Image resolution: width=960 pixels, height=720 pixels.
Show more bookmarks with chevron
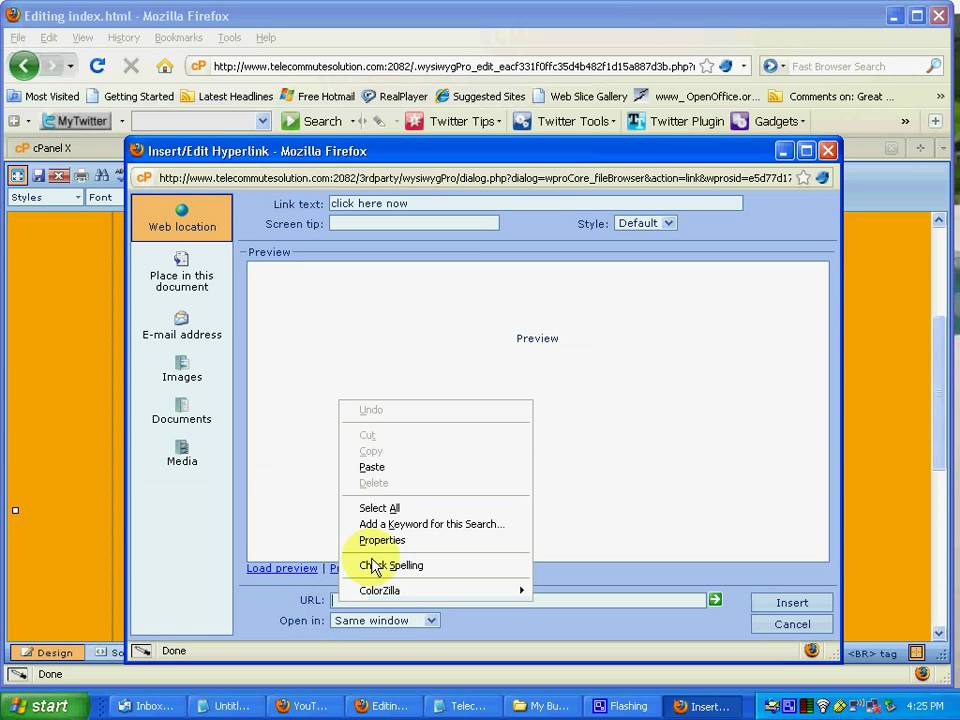940,96
